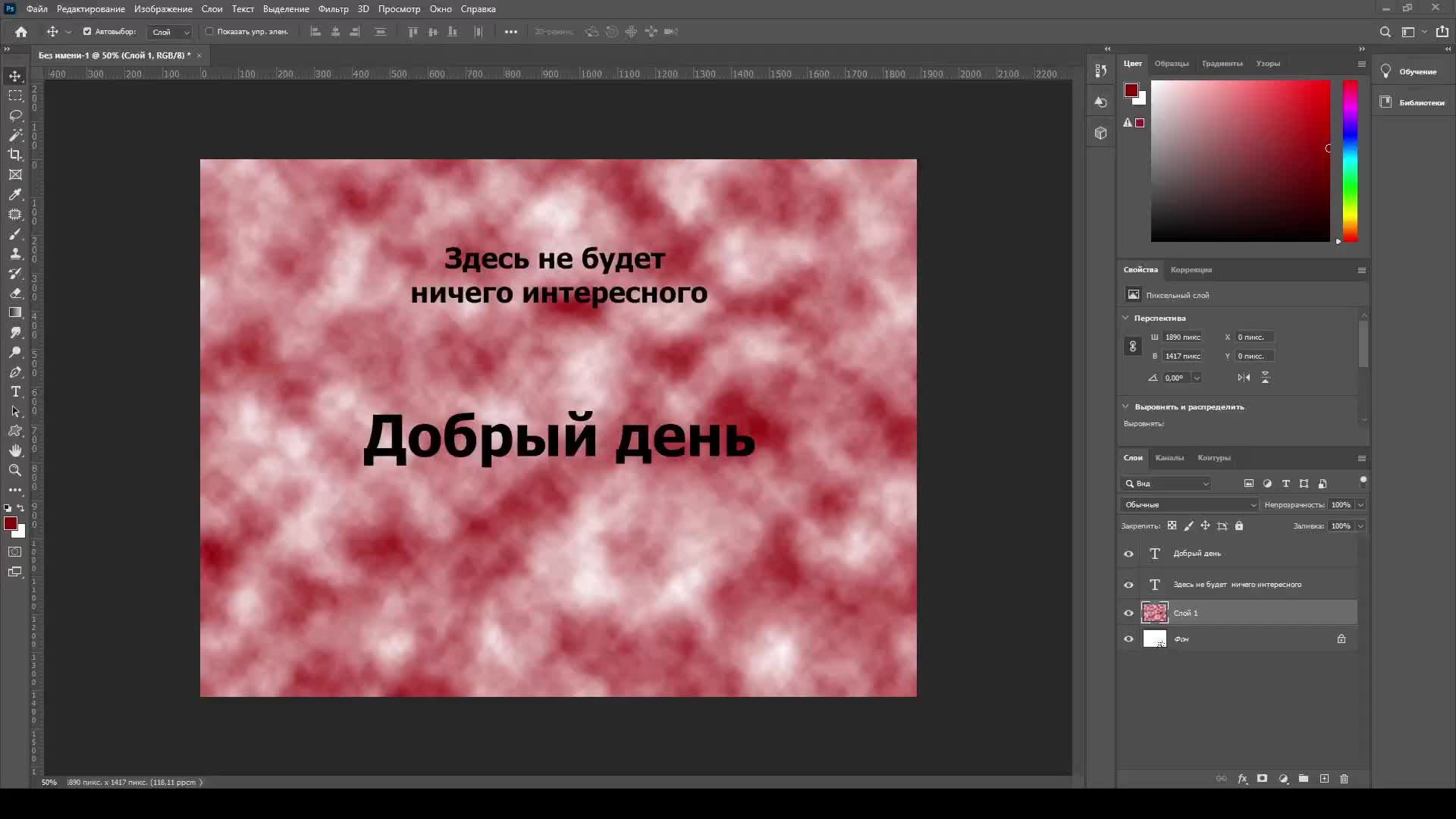Open the Фильтр menu

pos(332,9)
